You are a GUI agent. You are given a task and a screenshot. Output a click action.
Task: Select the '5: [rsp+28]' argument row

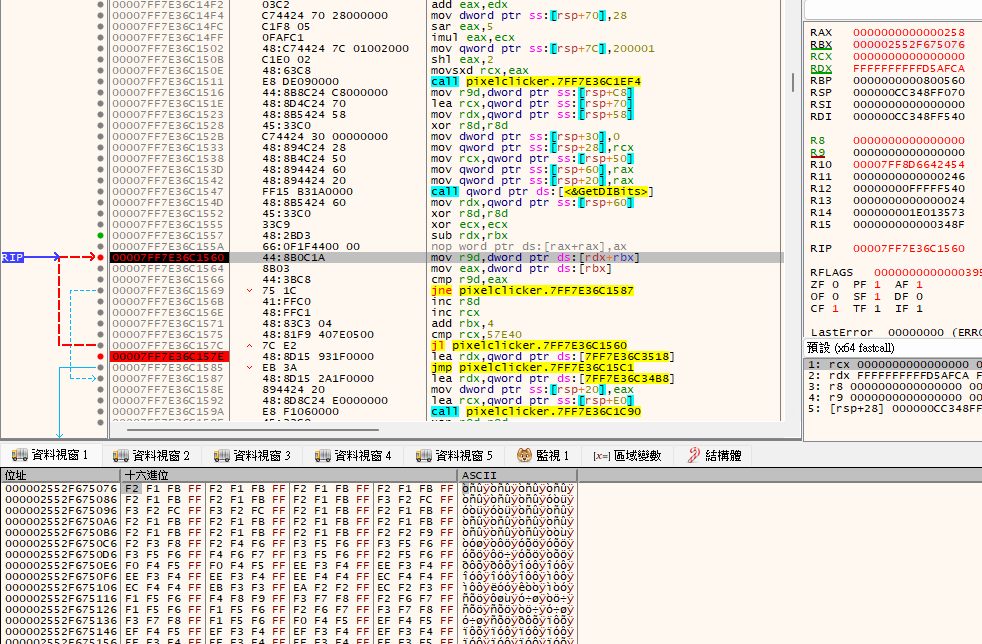pos(894,408)
